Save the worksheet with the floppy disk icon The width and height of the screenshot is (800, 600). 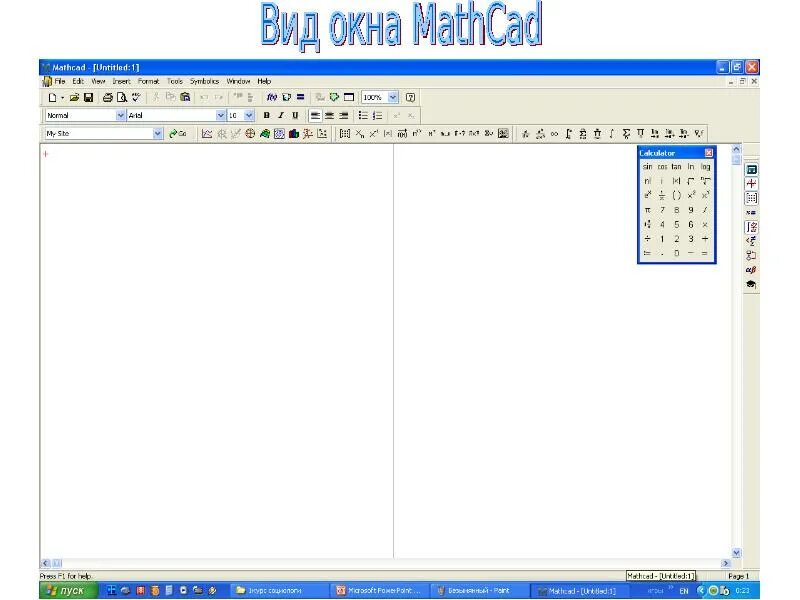coord(88,97)
